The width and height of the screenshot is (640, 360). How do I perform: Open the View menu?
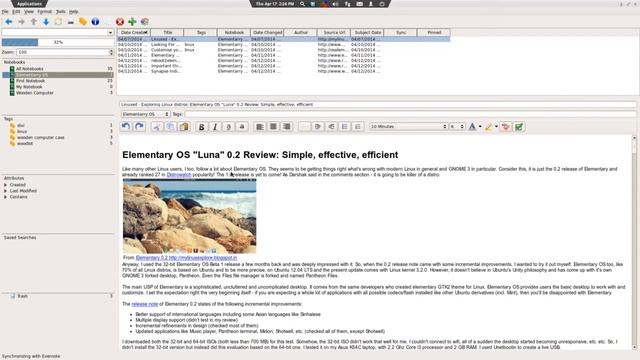pos(29,12)
